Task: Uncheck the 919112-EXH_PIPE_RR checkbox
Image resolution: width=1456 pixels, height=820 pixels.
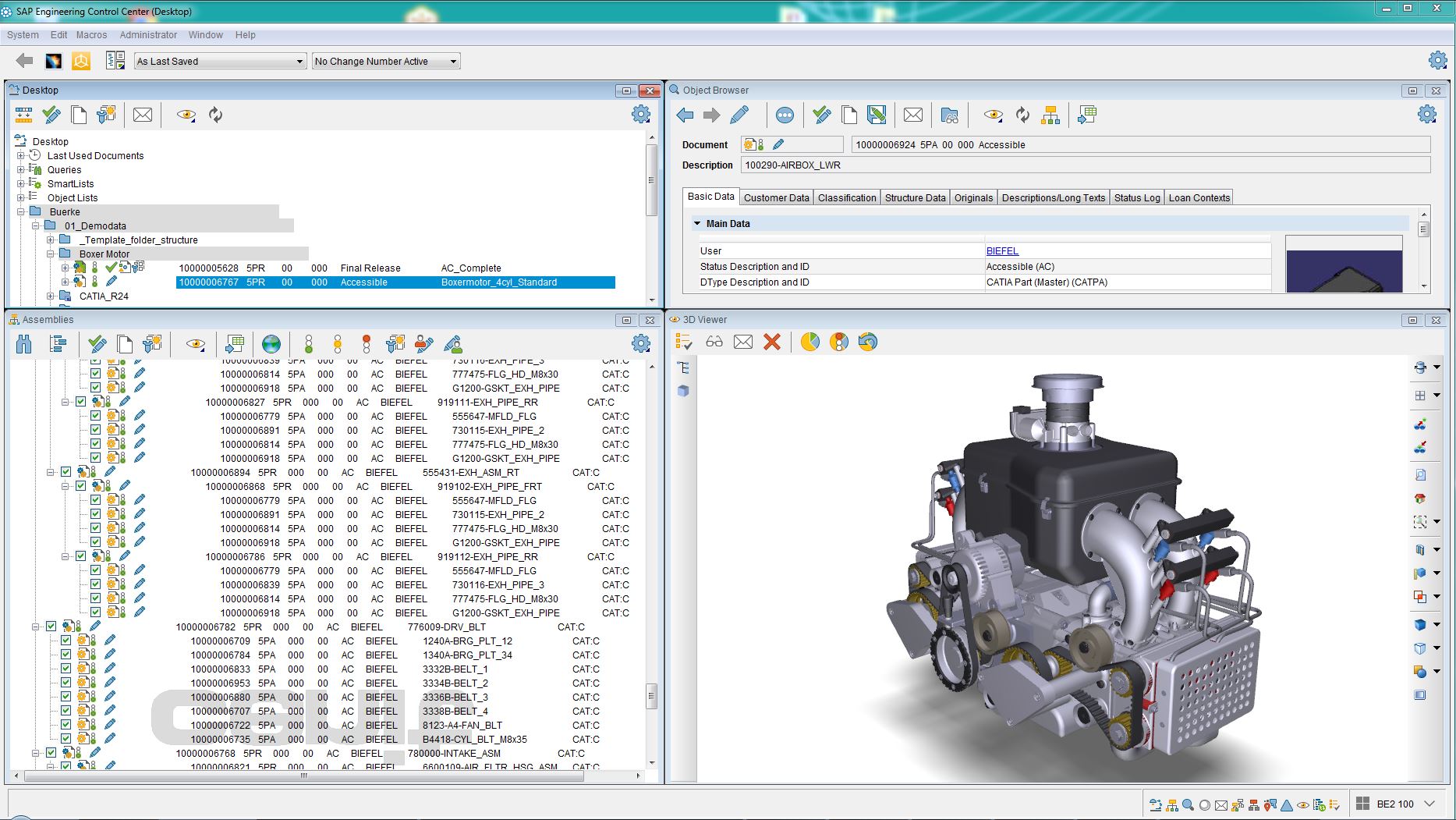Action: point(80,556)
